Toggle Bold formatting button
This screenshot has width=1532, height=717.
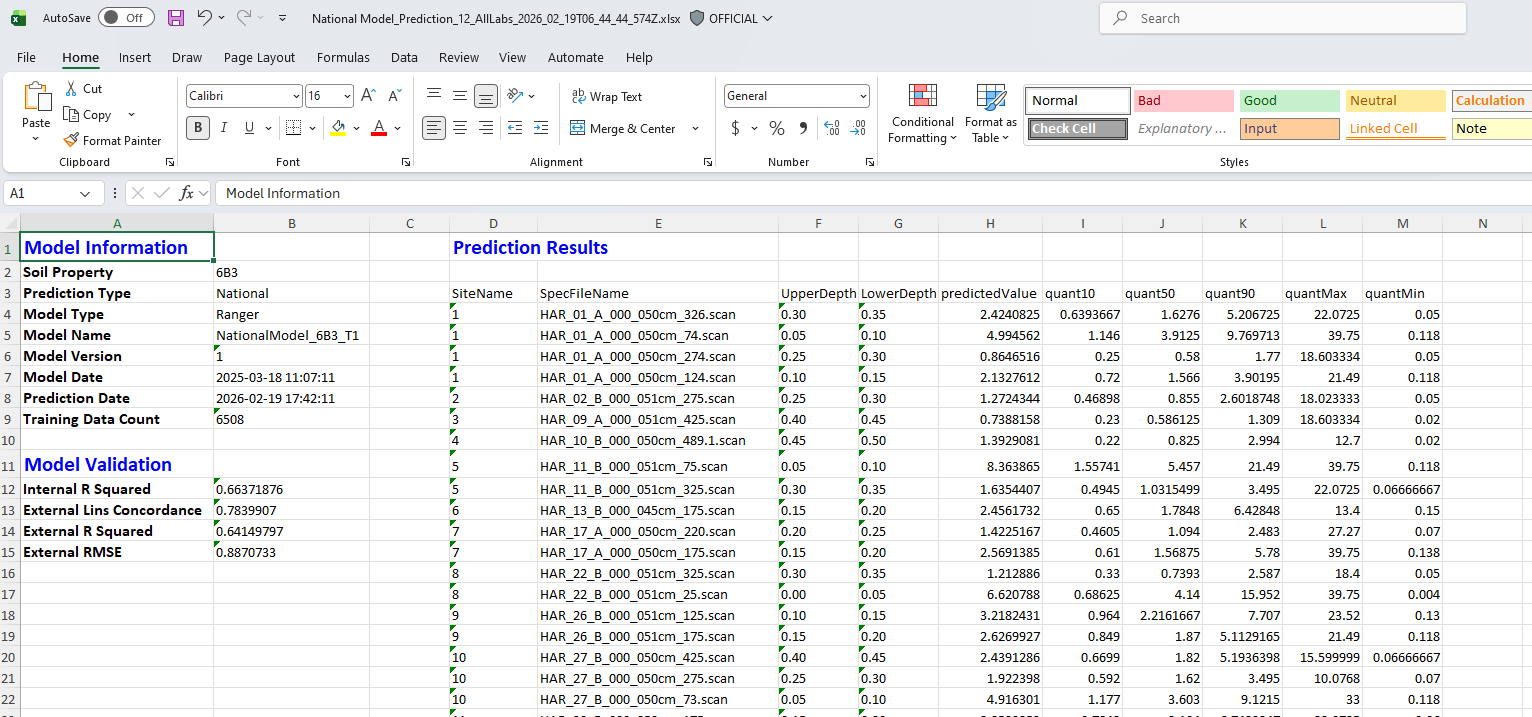click(197, 128)
